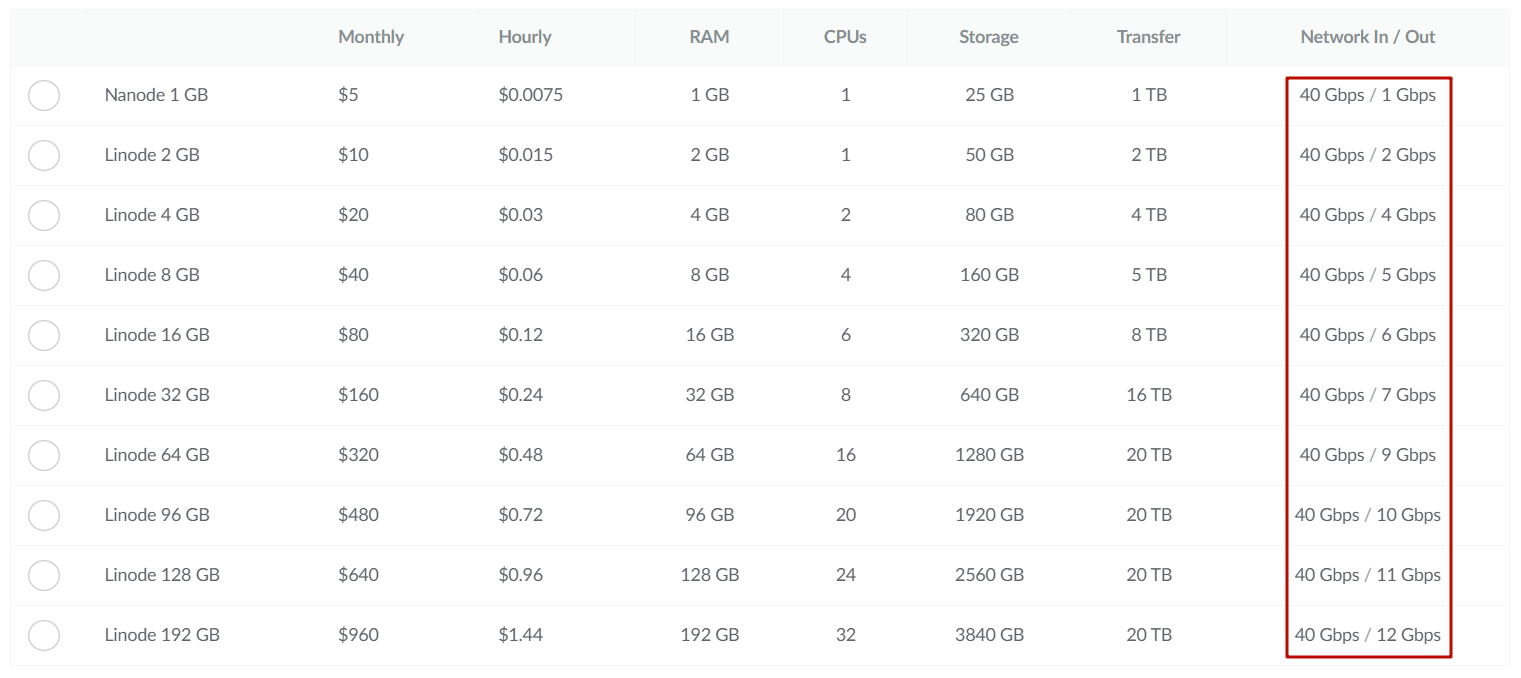Select the Linode 96 GB plan
1521x678 pixels.
[x=44, y=515]
